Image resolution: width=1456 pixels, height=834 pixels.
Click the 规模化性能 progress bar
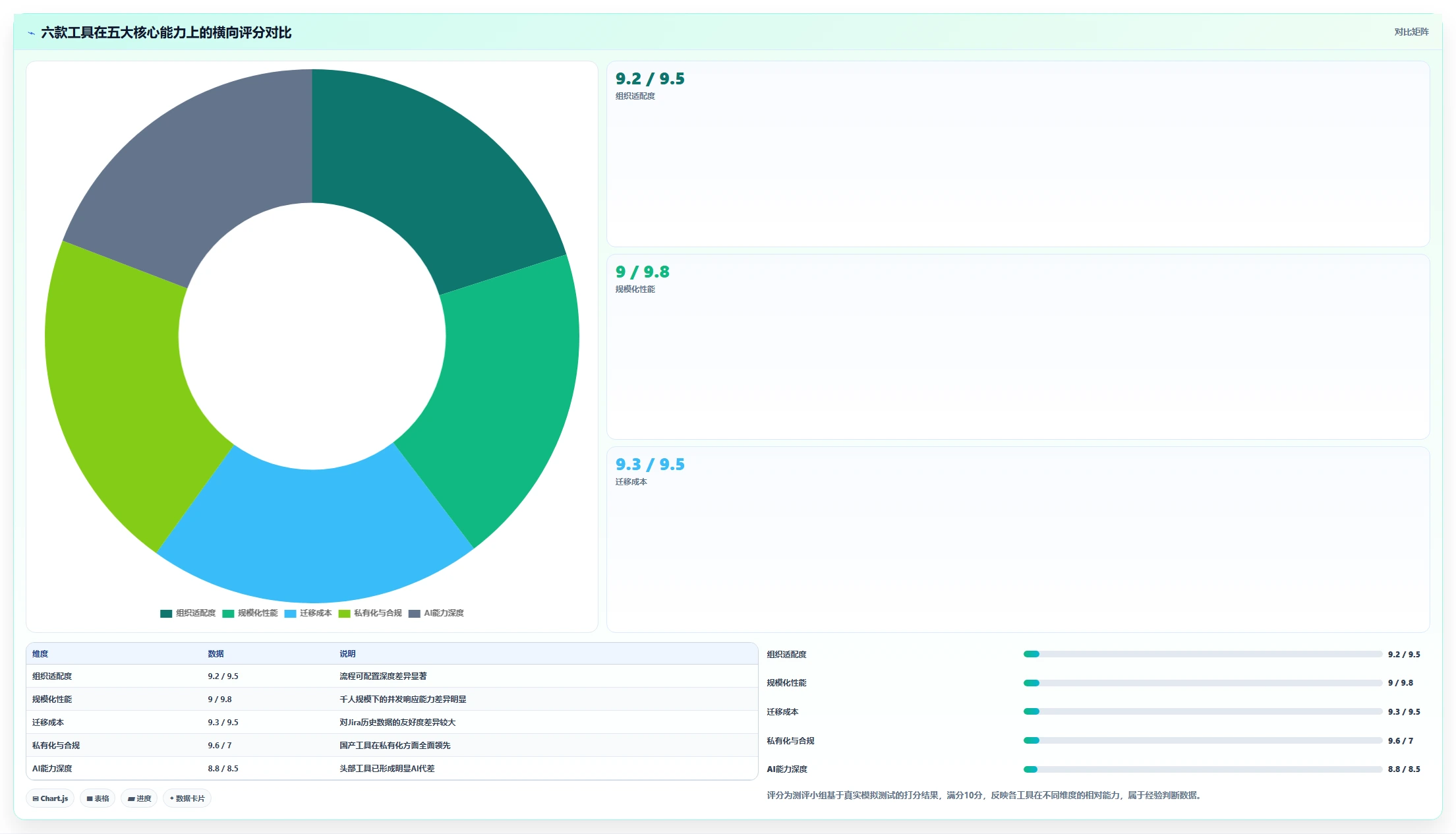(x=1203, y=683)
